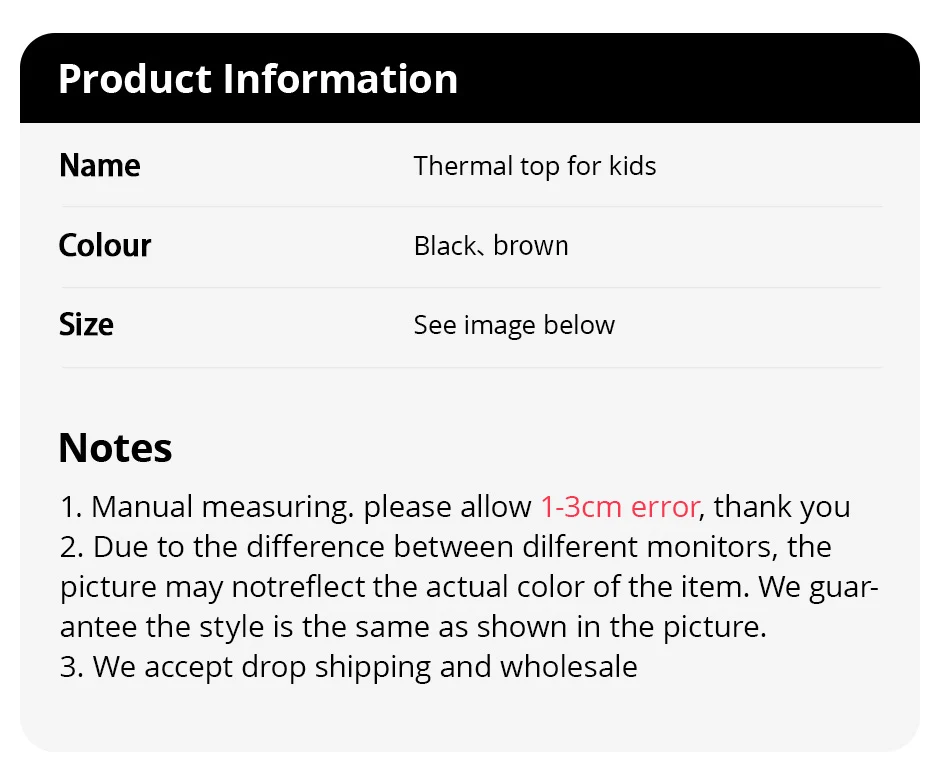This screenshot has height=762, width=940.
Task: Click the Product Information header title
Action: 258,79
